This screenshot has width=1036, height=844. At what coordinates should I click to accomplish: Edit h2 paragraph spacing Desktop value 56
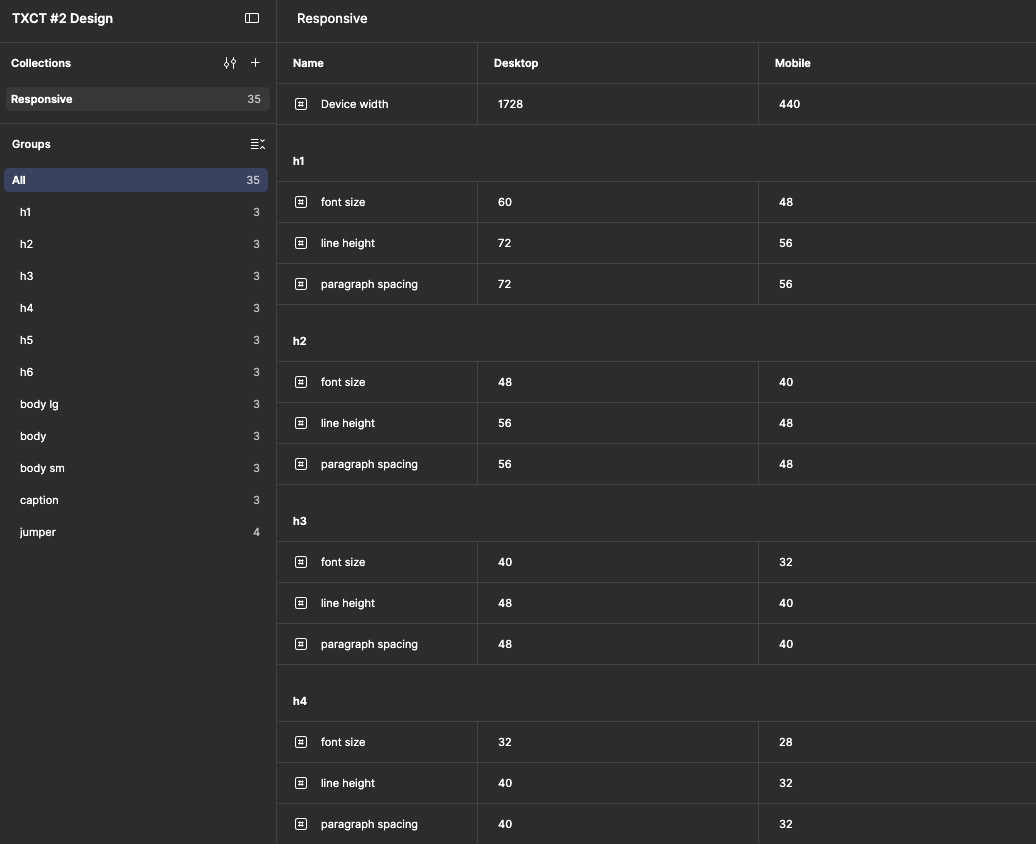(618, 464)
